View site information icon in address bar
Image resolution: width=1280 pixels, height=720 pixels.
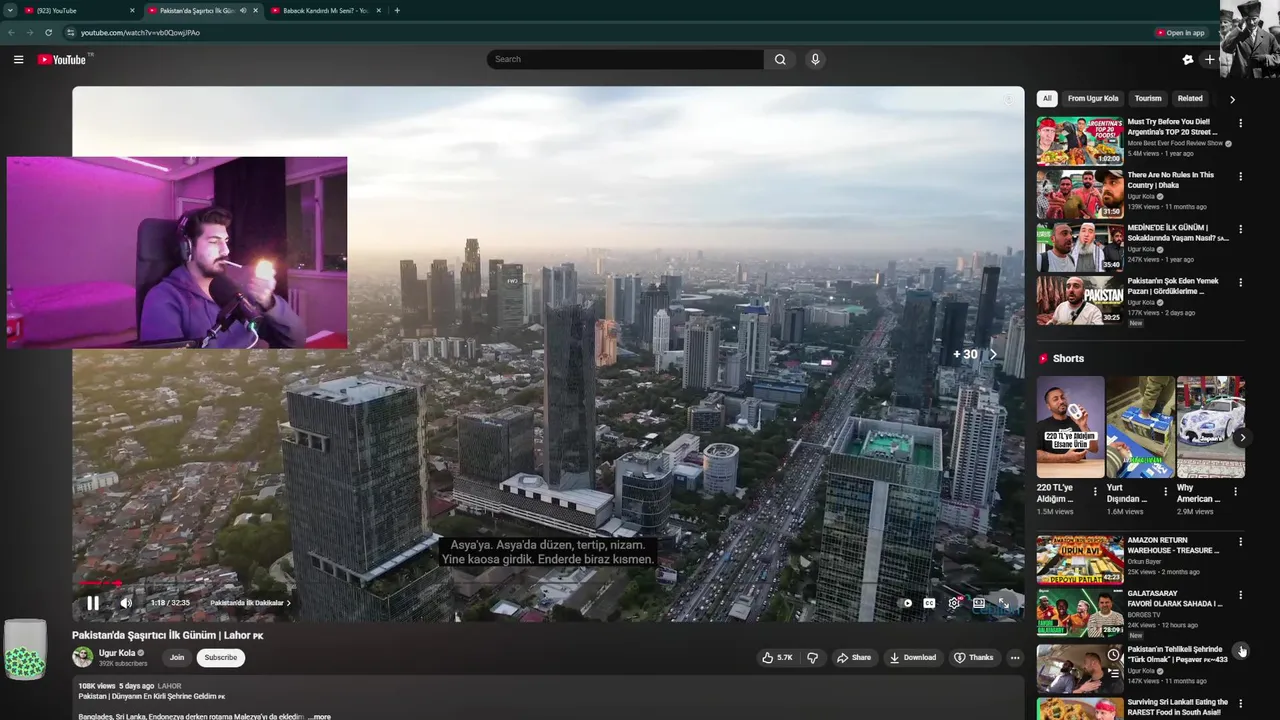coord(70,32)
